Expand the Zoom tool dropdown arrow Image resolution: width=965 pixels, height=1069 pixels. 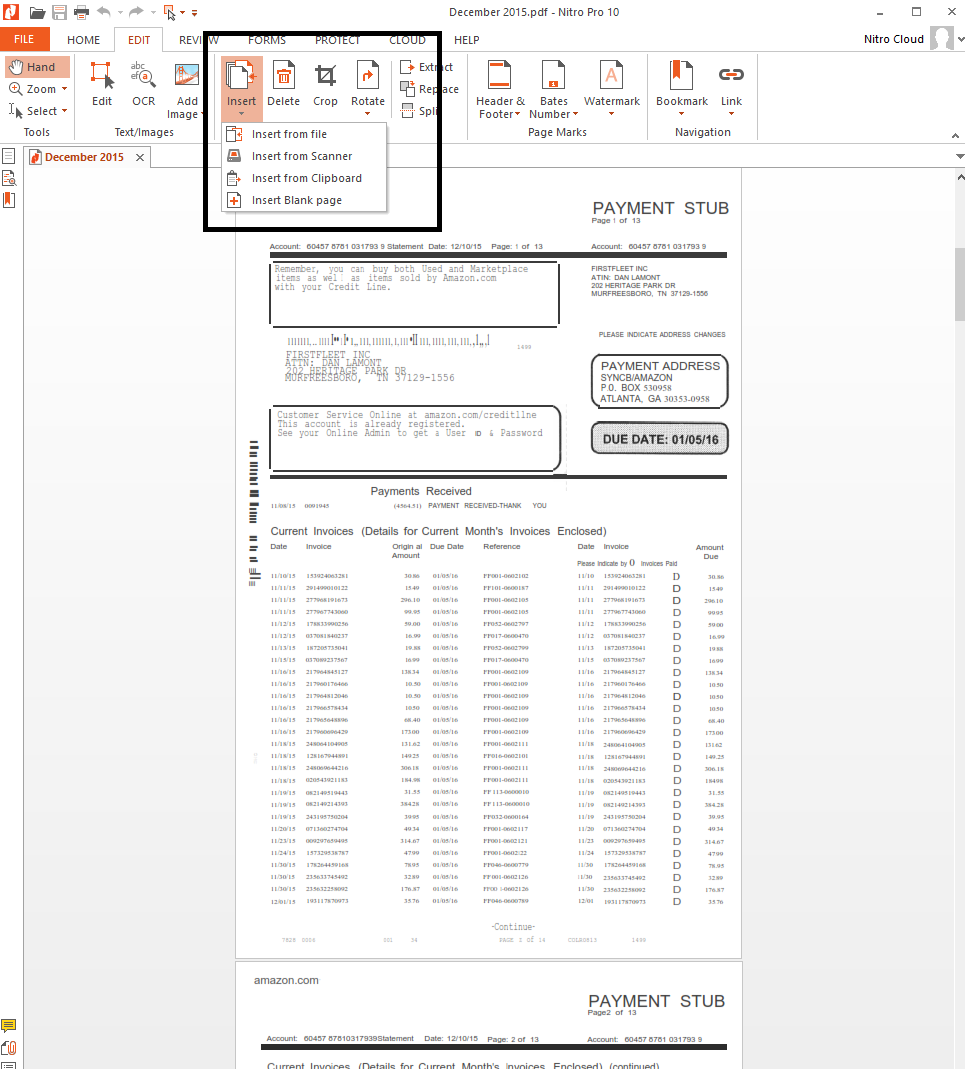coord(65,89)
